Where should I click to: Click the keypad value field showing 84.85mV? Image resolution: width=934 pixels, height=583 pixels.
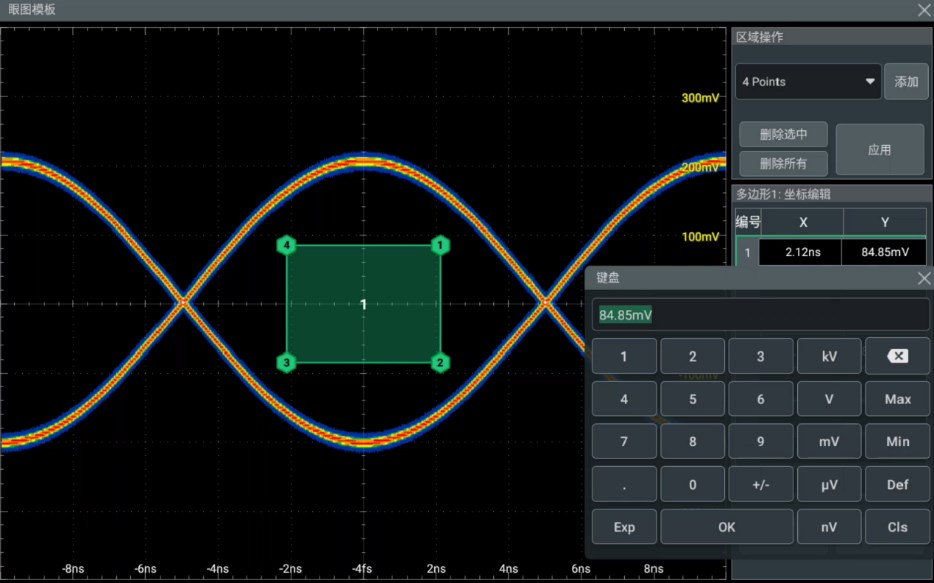(x=760, y=314)
